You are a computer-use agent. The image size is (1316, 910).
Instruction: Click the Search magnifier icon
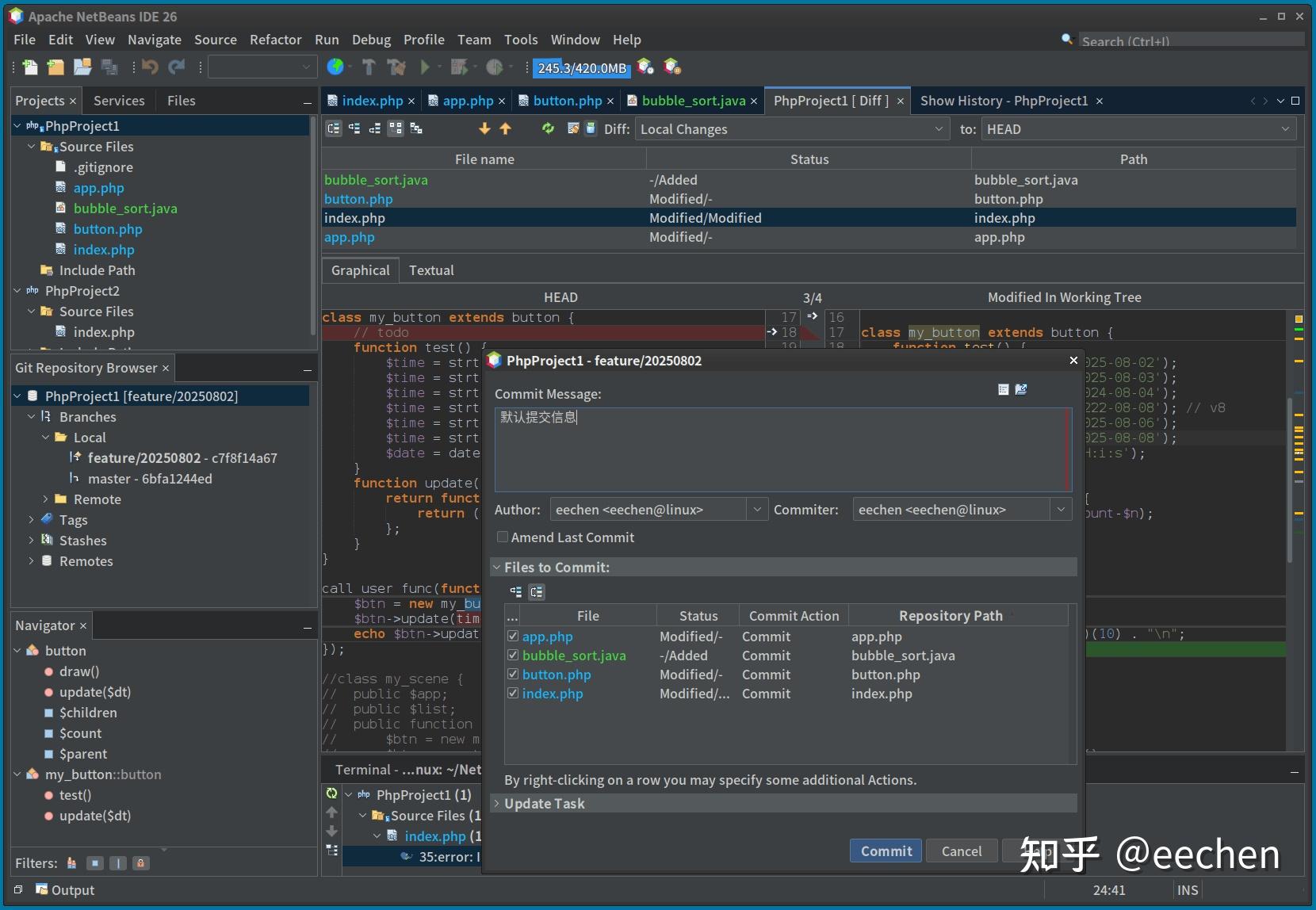click(1067, 39)
